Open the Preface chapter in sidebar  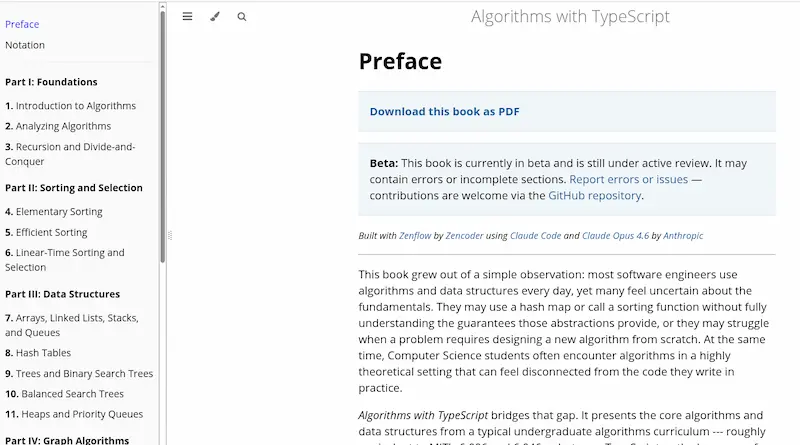pyautogui.click(x=22, y=24)
